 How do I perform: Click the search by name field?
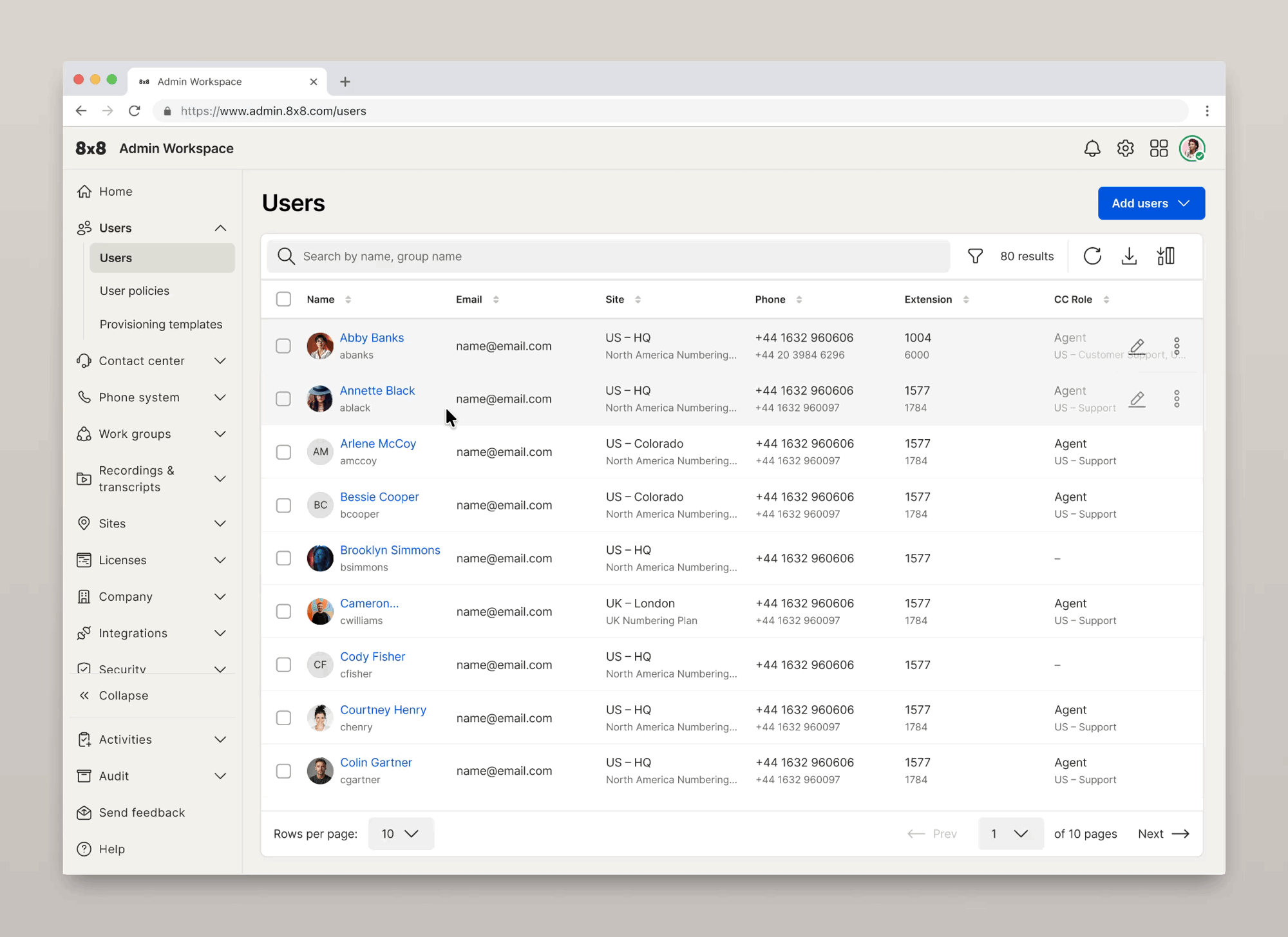coord(608,256)
